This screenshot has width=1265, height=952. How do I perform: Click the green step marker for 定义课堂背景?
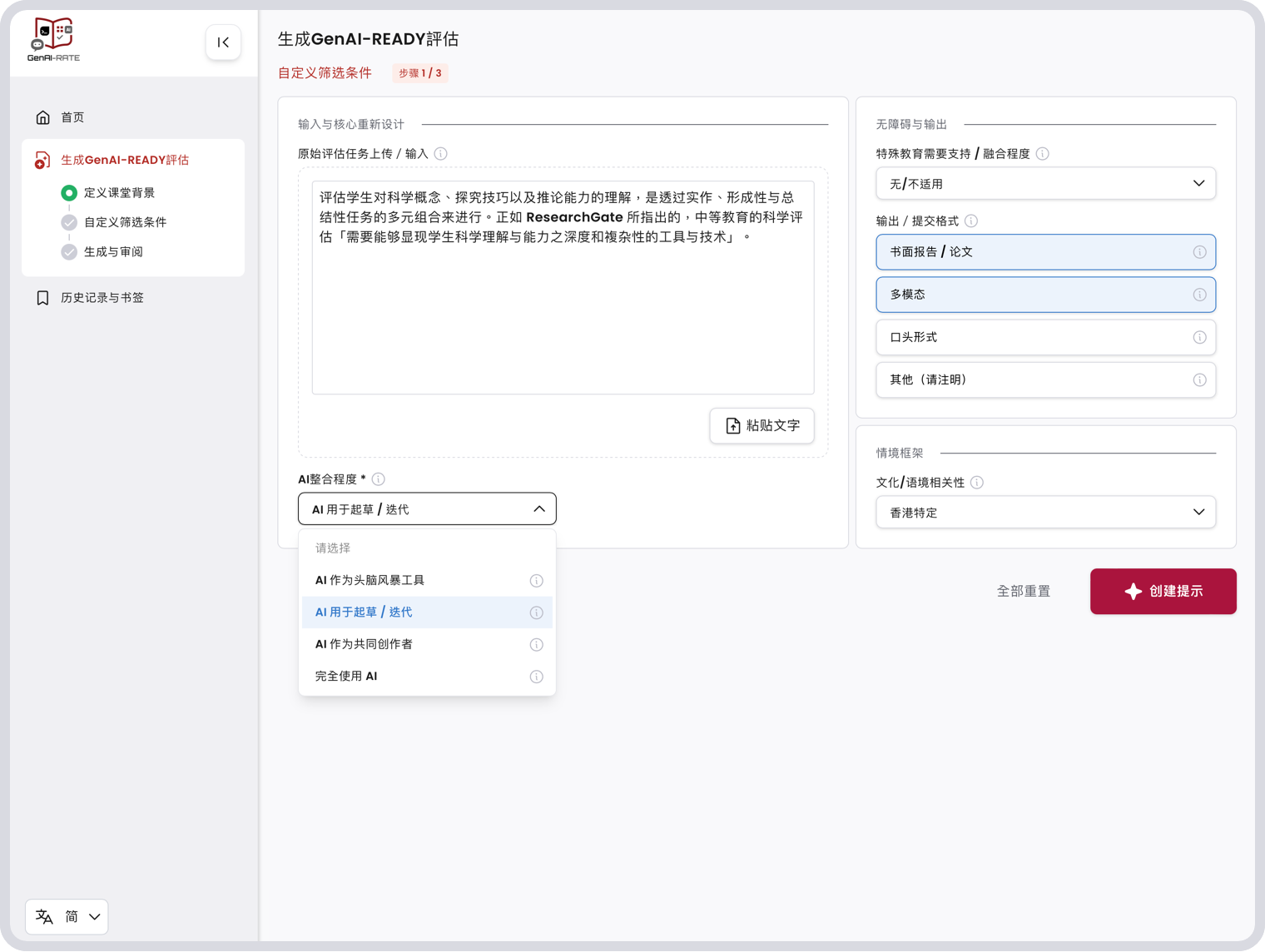tap(69, 193)
